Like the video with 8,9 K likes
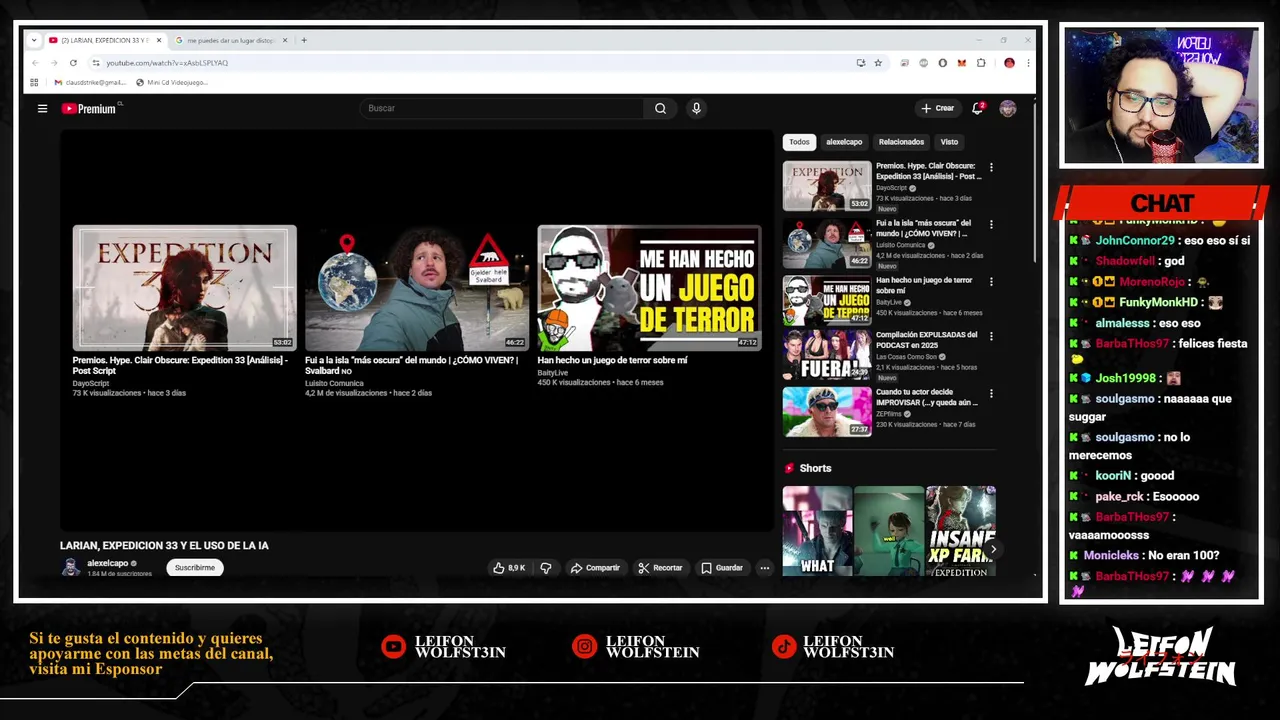Image resolution: width=1280 pixels, height=720 pixels. [509, 568]
